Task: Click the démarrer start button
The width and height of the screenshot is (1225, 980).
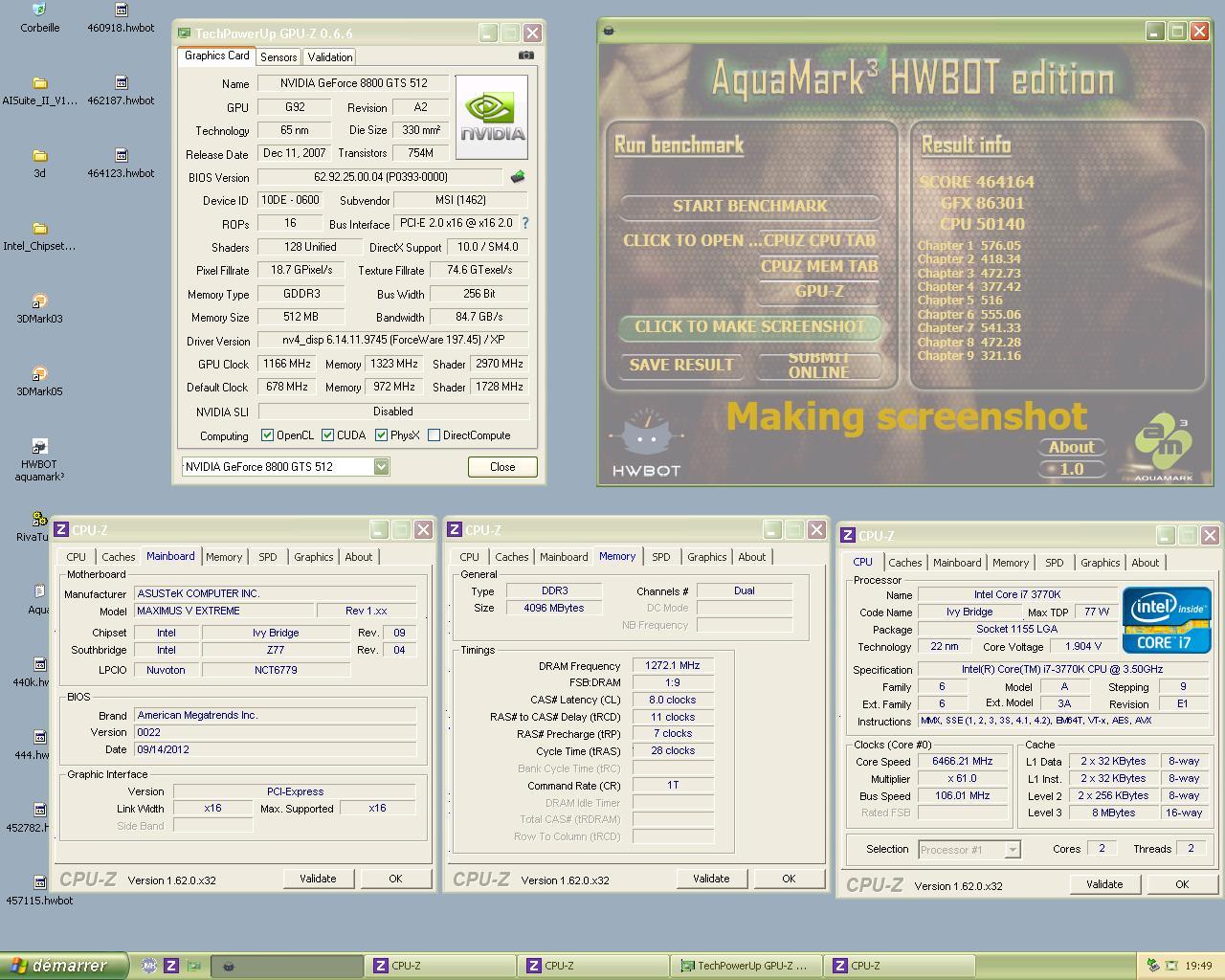Action: 62,966
